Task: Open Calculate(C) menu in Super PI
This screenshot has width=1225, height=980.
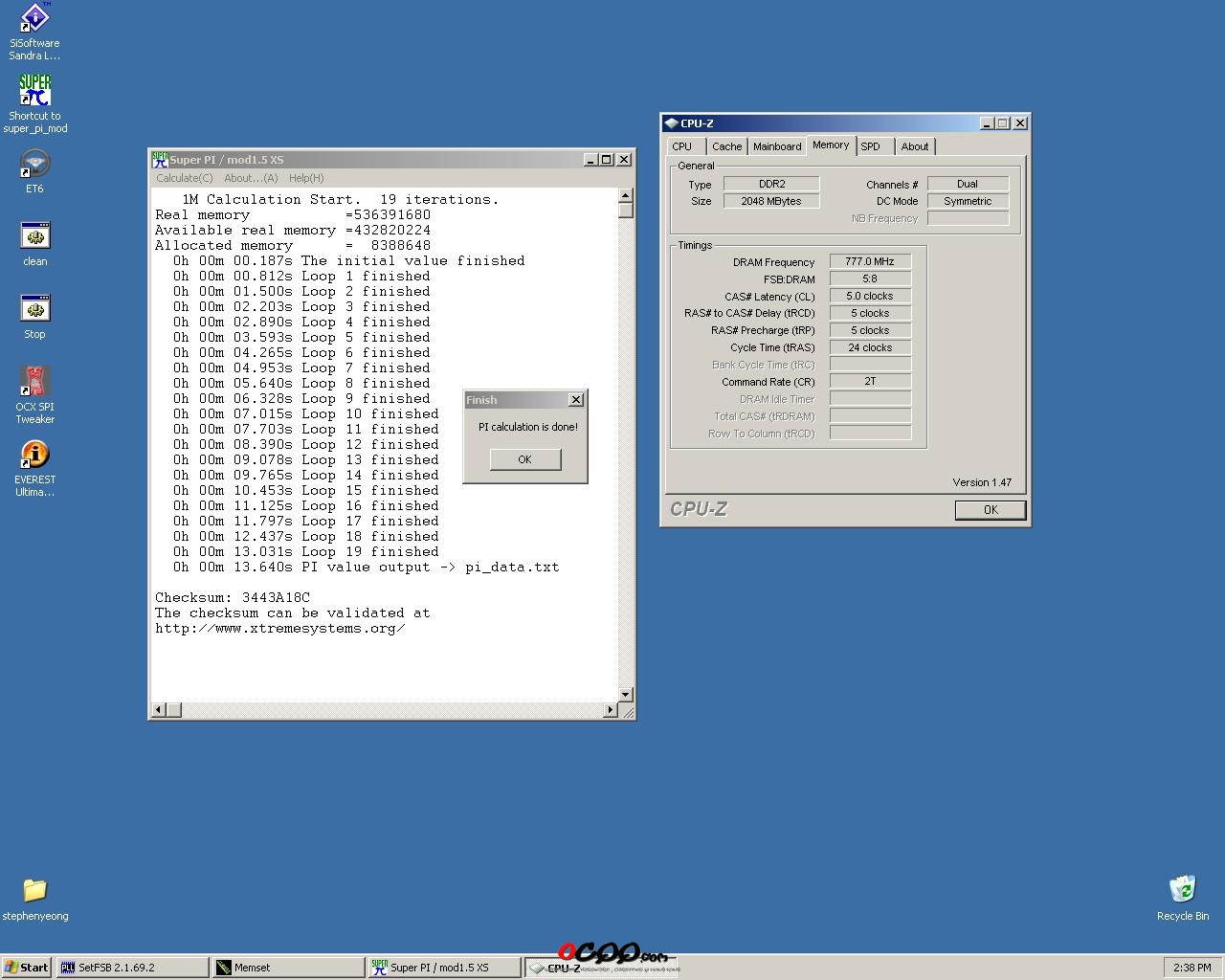Action: [x=184, y=178]
